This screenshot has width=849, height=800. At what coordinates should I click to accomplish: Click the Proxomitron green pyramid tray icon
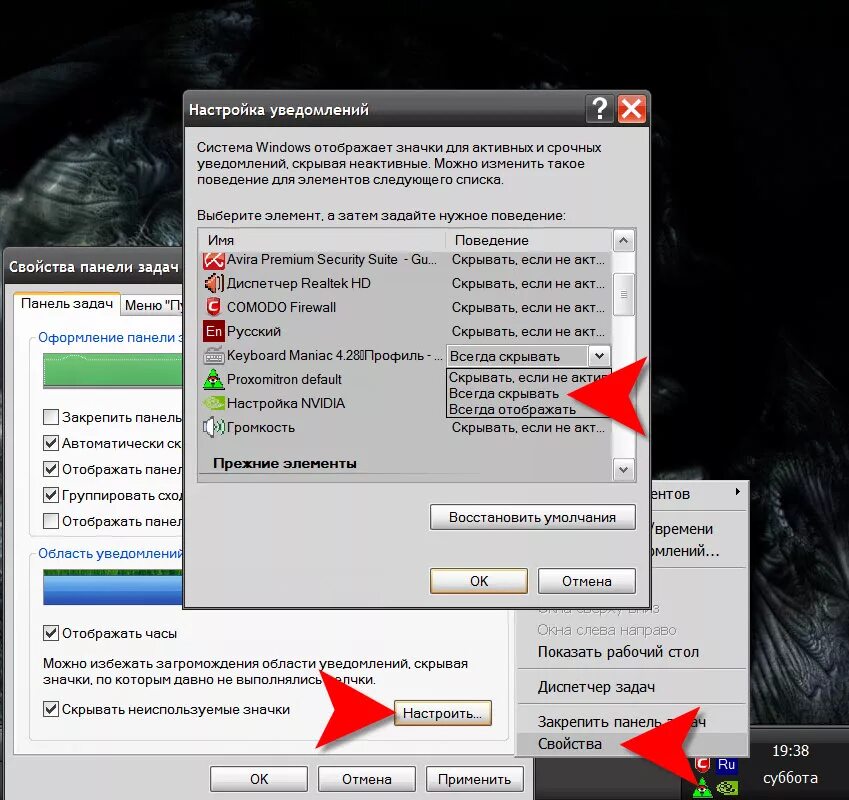(x=702, y=788)
